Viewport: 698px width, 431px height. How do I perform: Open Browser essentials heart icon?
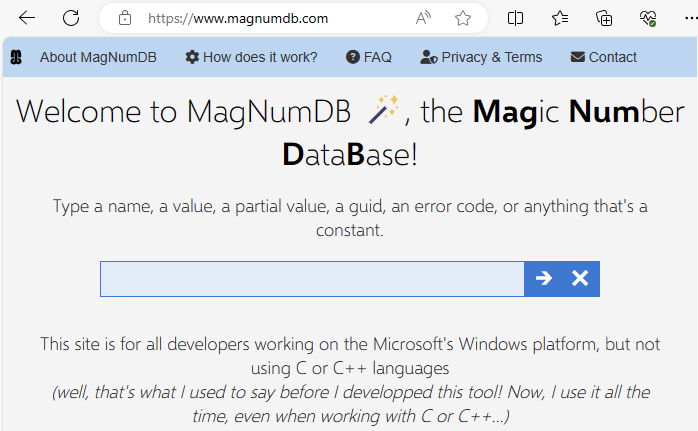coord(648,18)
